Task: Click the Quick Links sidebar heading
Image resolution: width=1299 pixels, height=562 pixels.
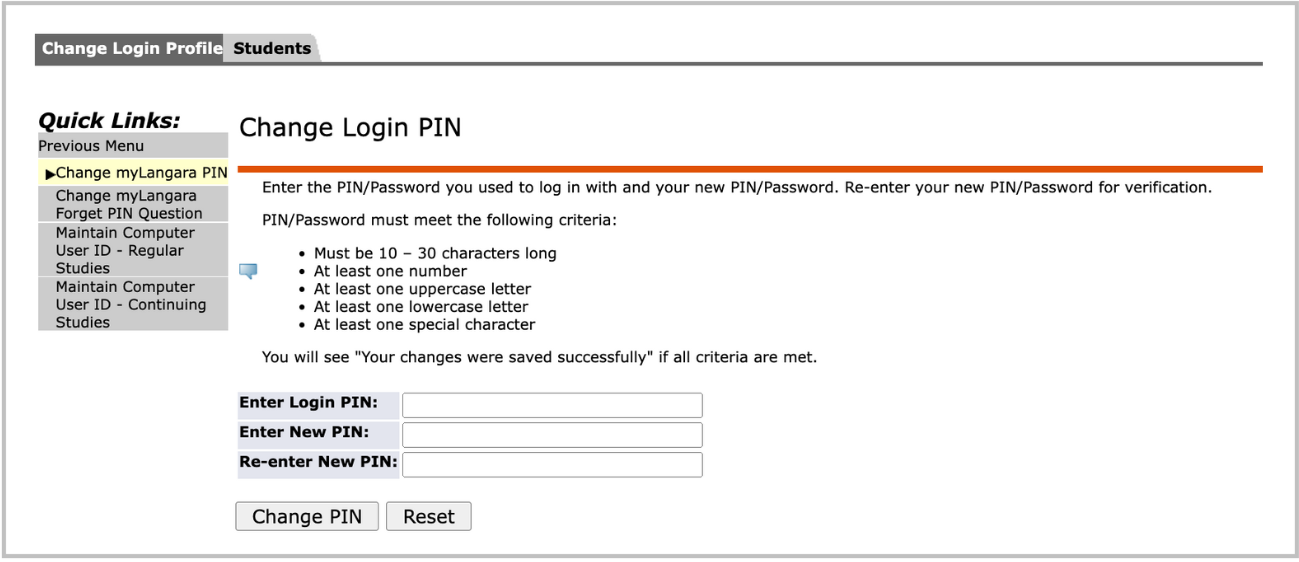Action: (x=109, y=121)
